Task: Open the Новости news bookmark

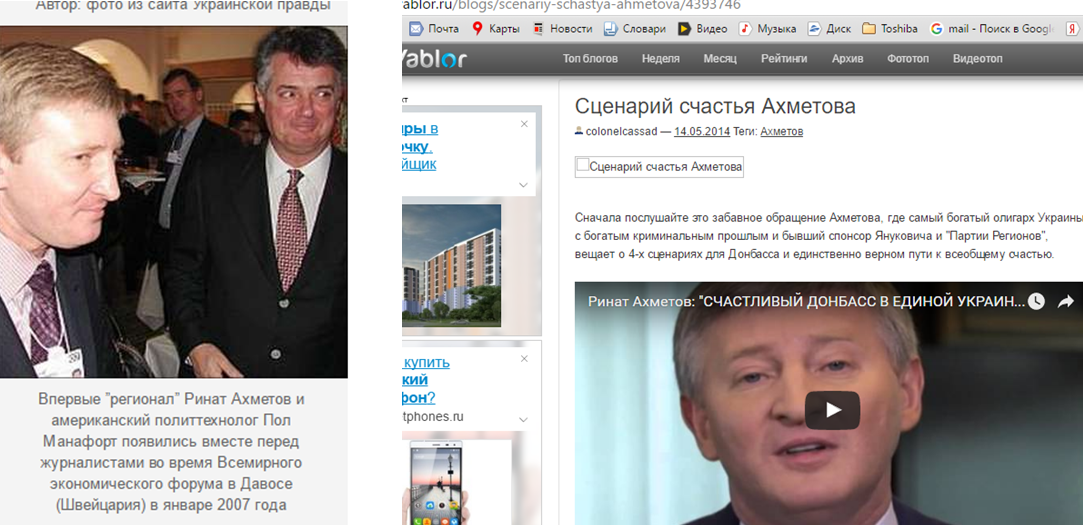Action: (x=563, y=29)
